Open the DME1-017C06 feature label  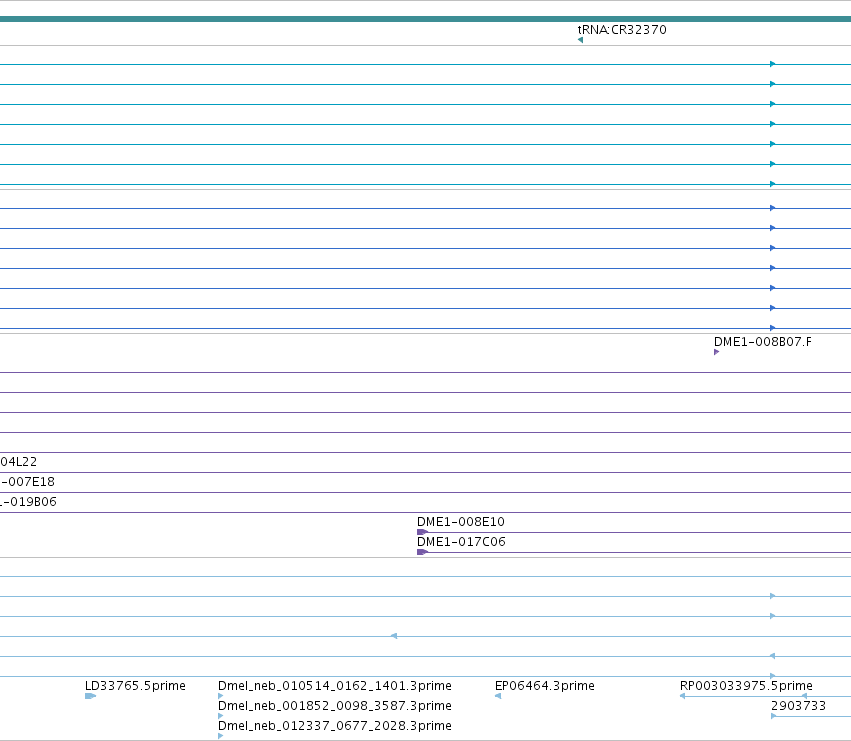point(461,542)
